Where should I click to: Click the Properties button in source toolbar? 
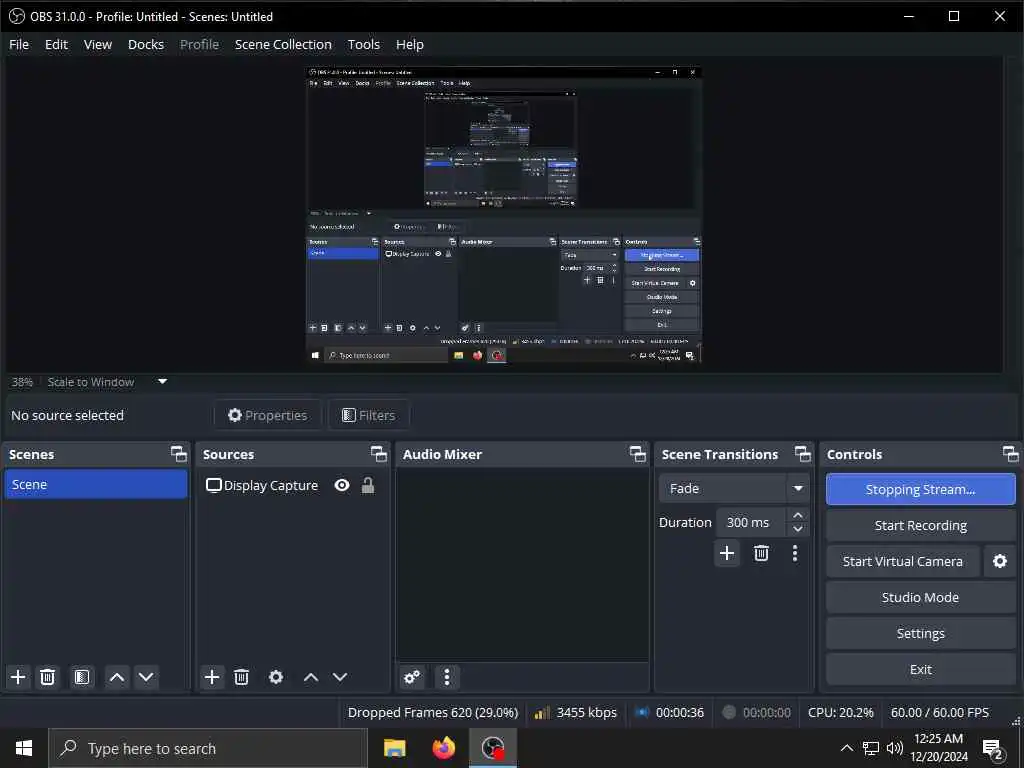click(x=267, y=415)
